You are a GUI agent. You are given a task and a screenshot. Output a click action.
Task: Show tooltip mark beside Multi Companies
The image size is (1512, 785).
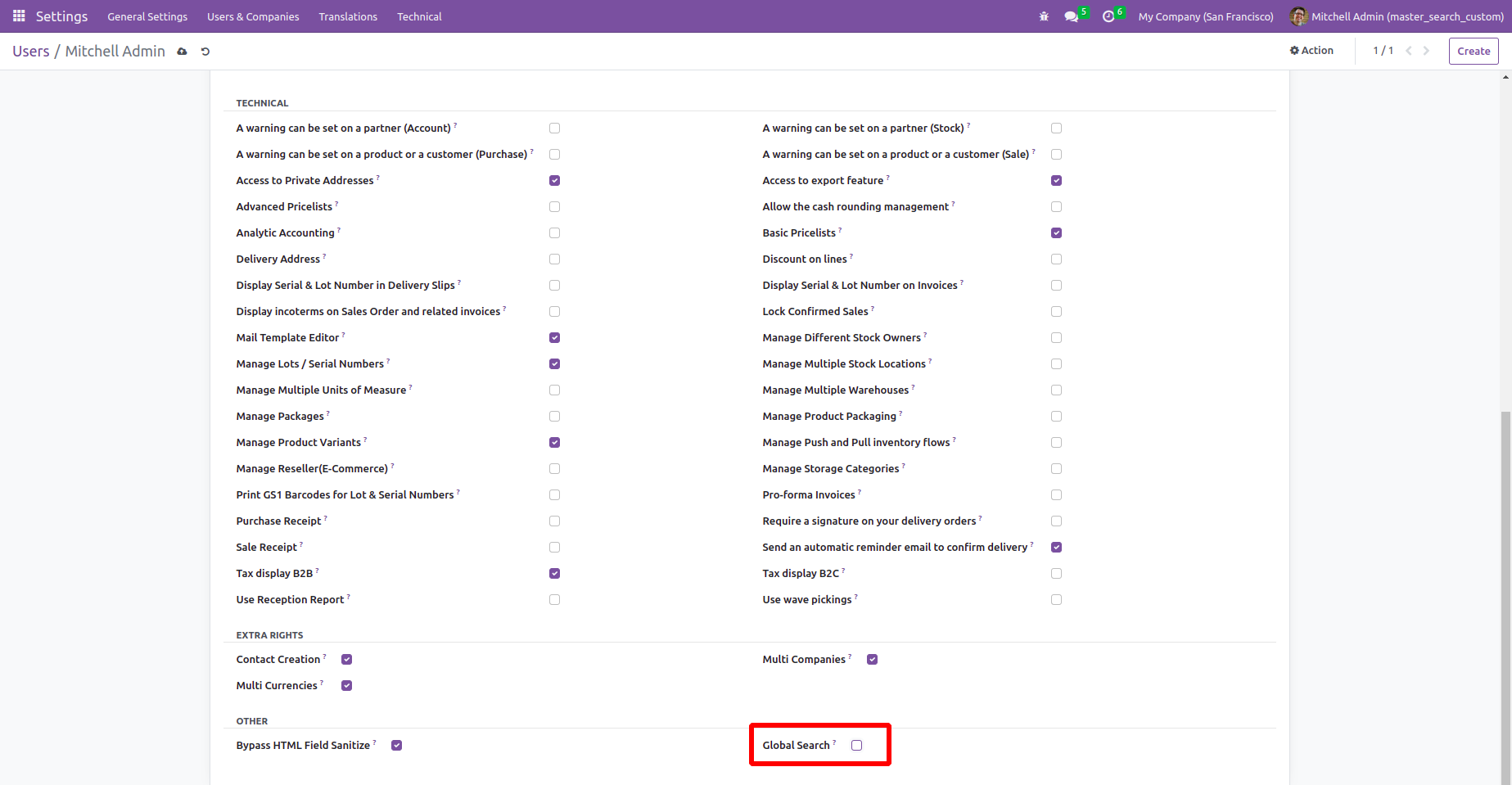(850, 656)
